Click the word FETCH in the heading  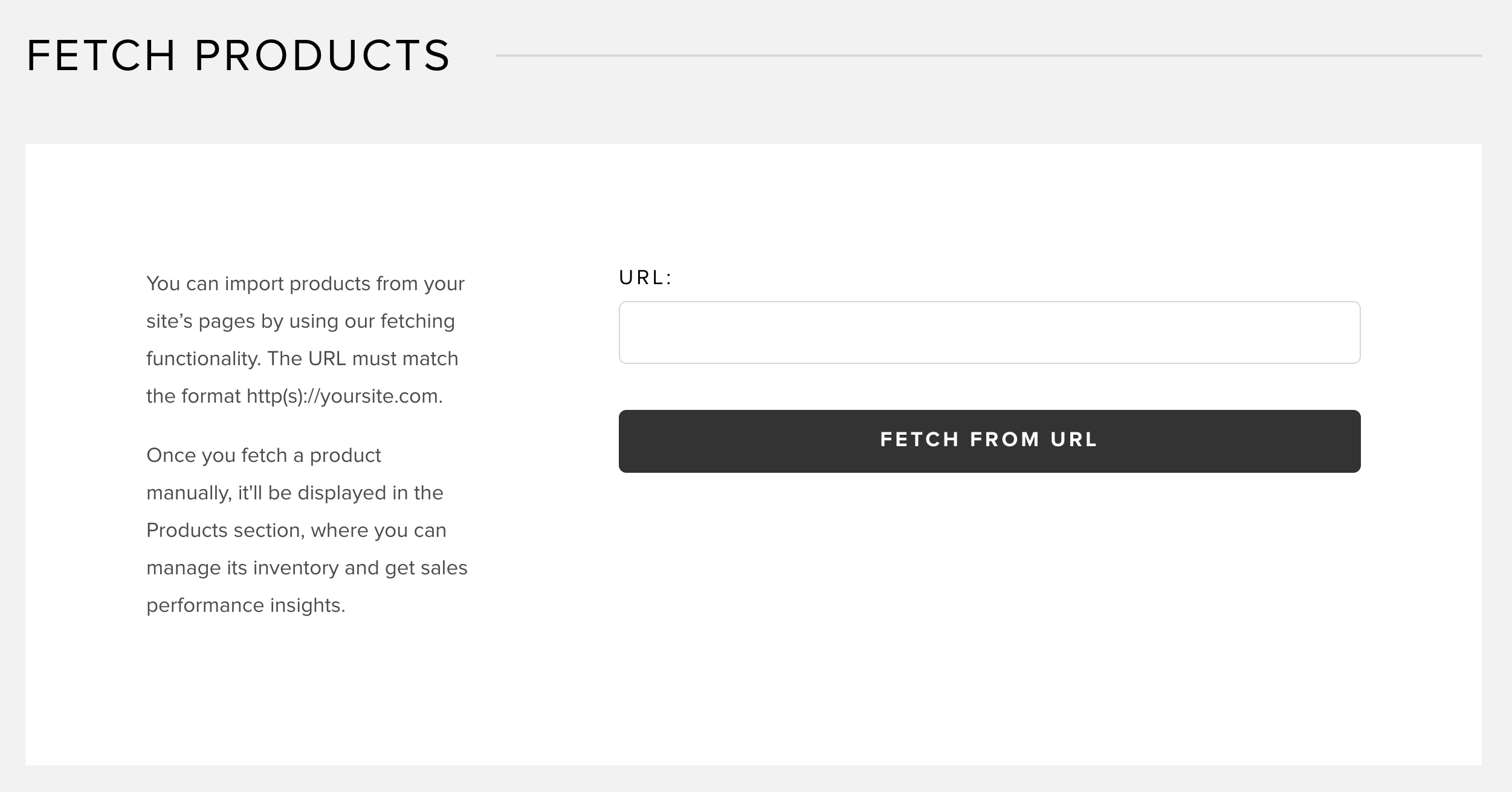click(102, 56)
